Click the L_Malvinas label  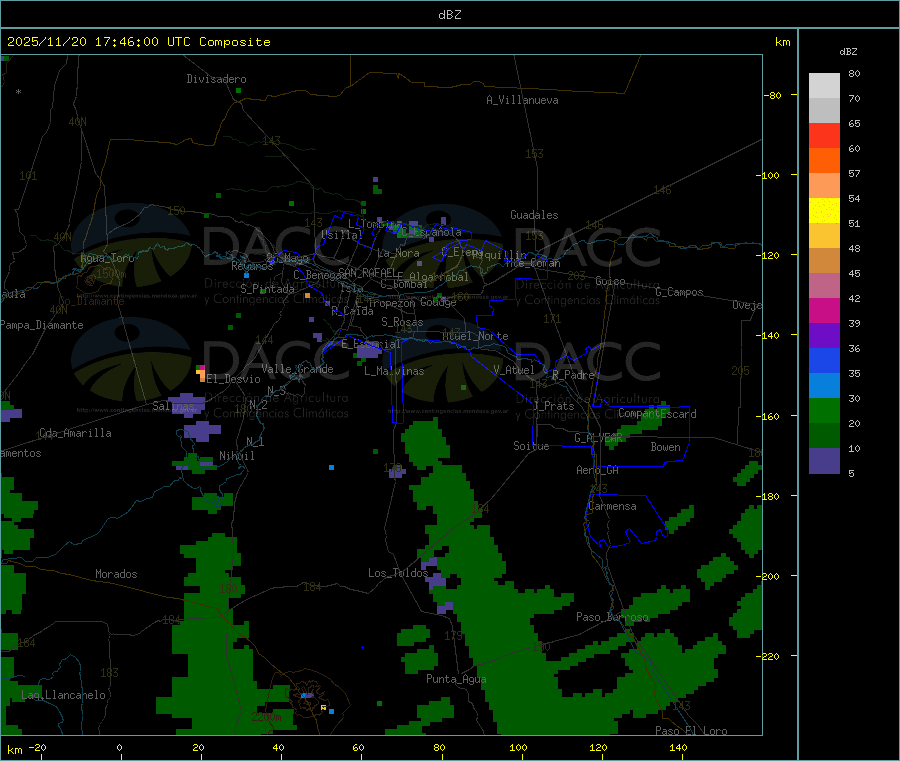click(394, 371)
